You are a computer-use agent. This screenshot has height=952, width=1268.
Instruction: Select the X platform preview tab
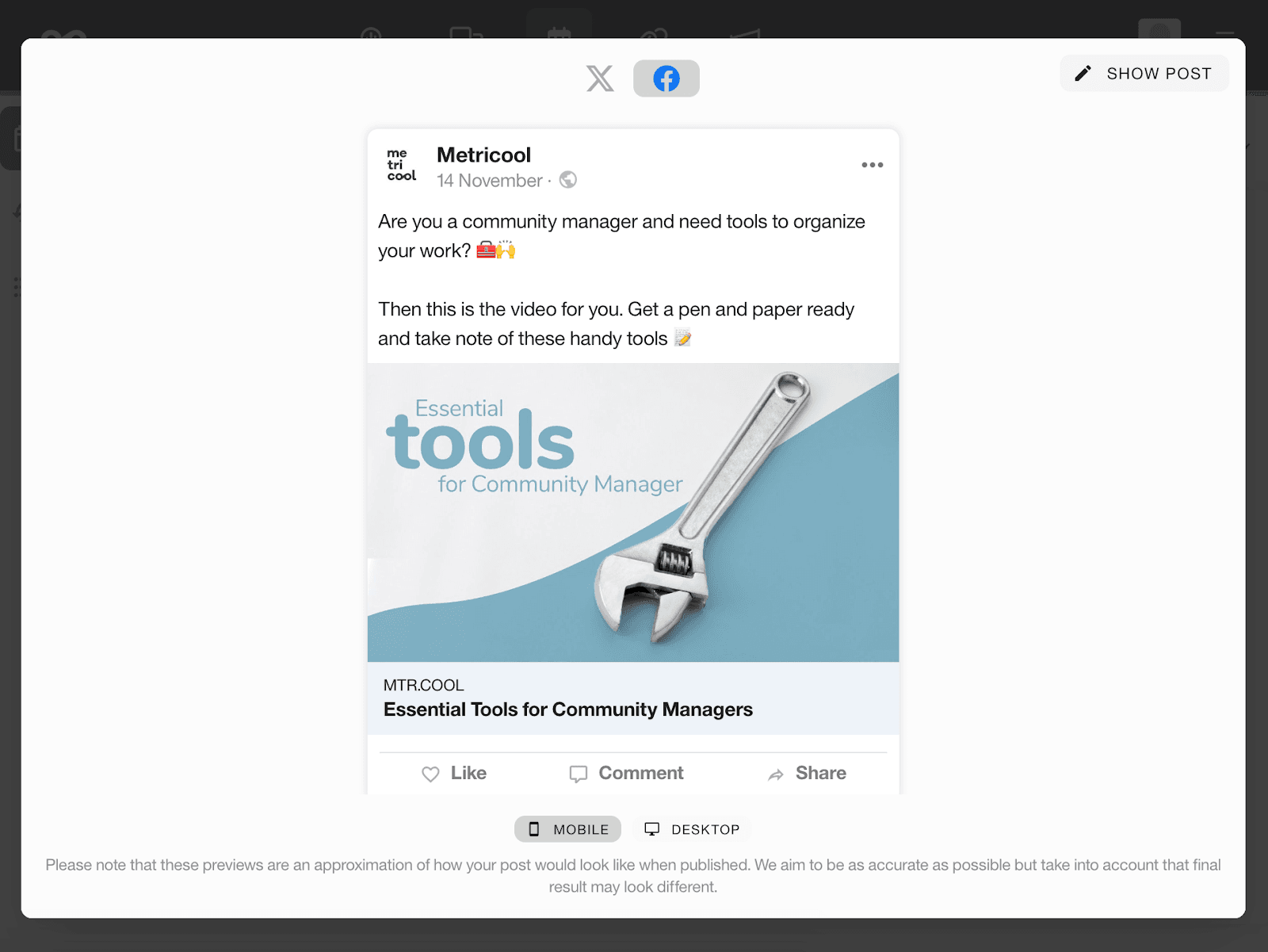[x=600, y=78]
